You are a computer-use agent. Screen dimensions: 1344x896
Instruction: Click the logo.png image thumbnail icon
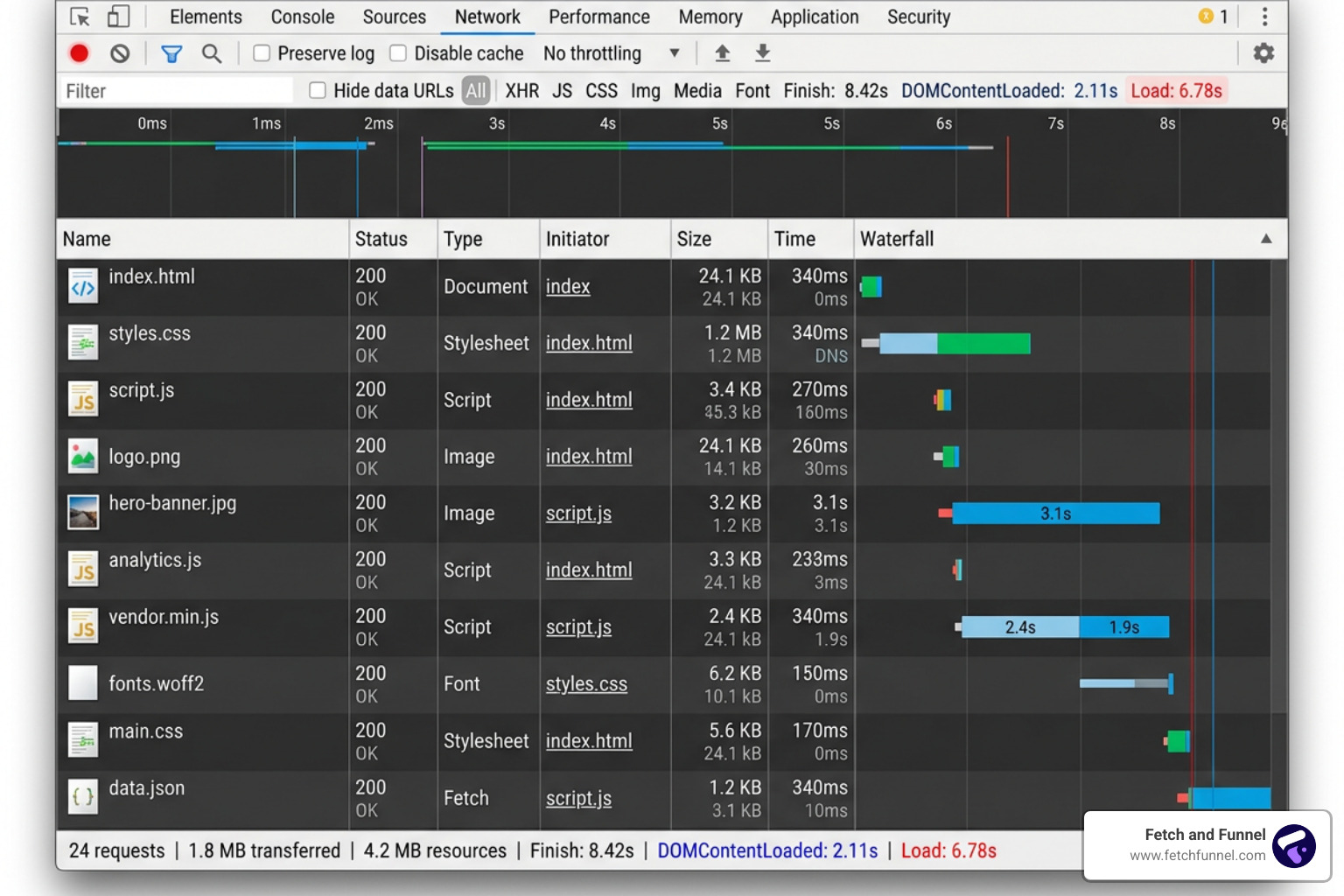pyautogui.click(x=83, y=457)
